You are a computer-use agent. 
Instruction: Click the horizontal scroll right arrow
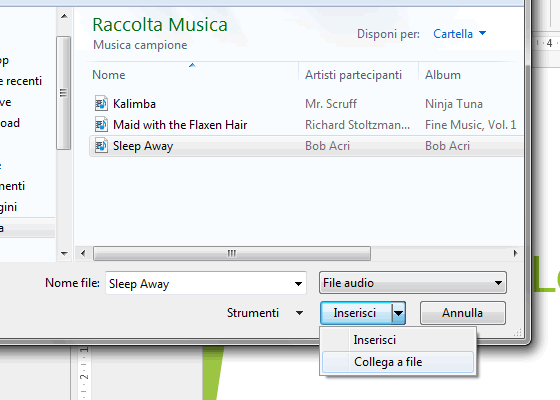point(515,254)
